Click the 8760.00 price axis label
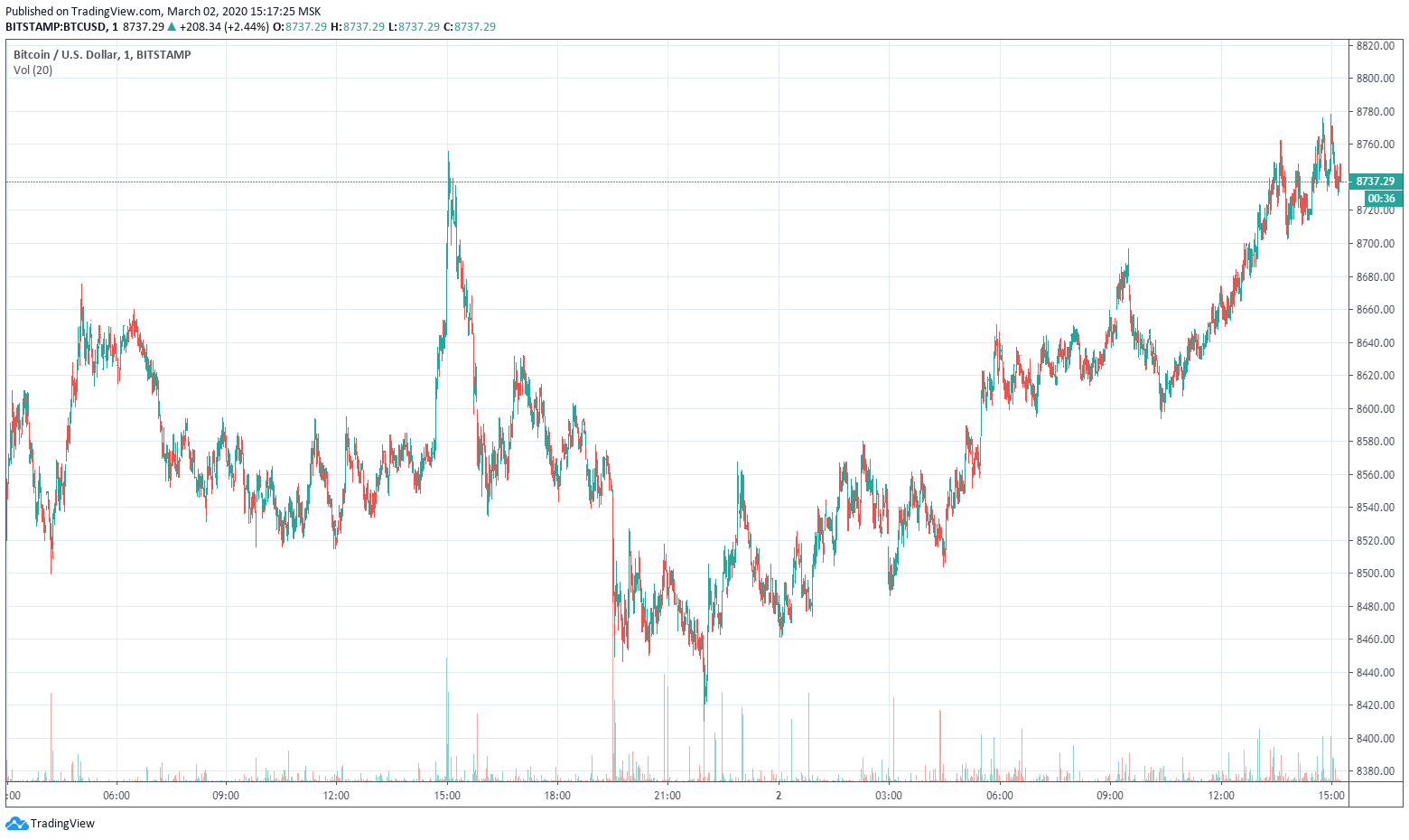 point(1376,145)
